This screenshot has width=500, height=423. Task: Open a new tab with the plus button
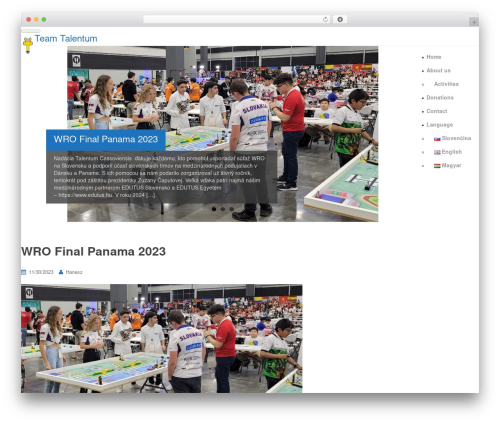click(x=474, y=22)
